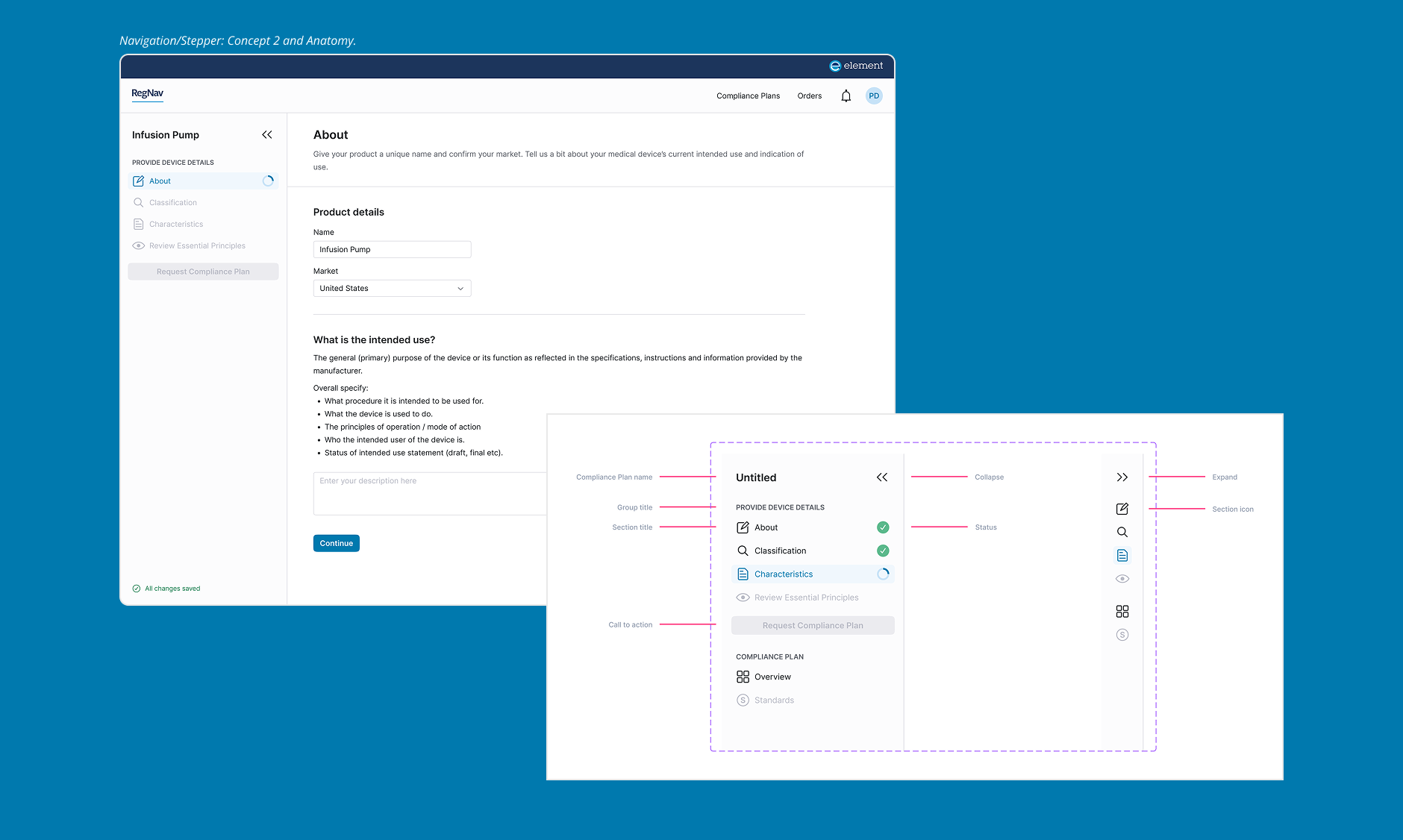Open Compliance Plans in the top nav
The height and width of the screenshot is (840, 1403).
pyautogui.click(x=748, y=96)
